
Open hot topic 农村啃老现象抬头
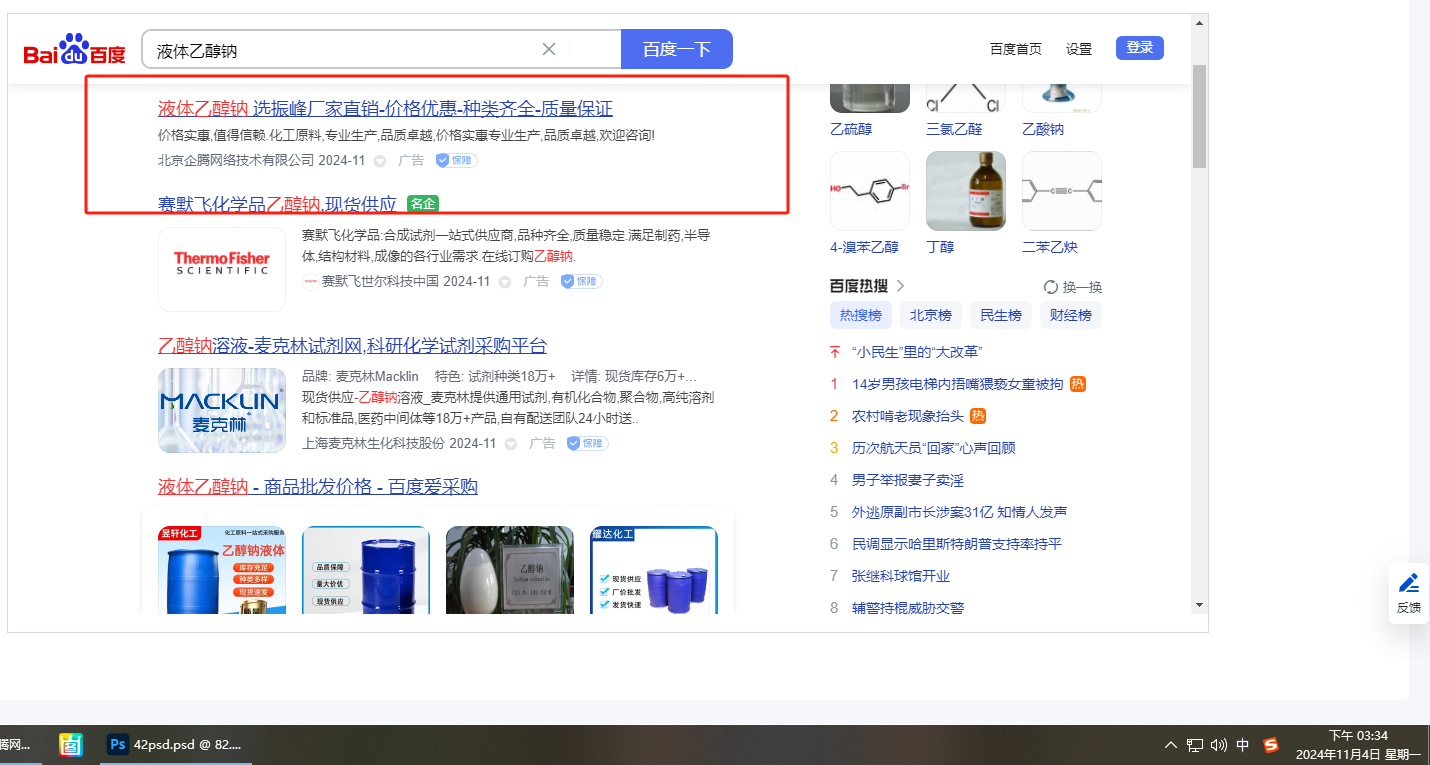(x=908, y=416)
